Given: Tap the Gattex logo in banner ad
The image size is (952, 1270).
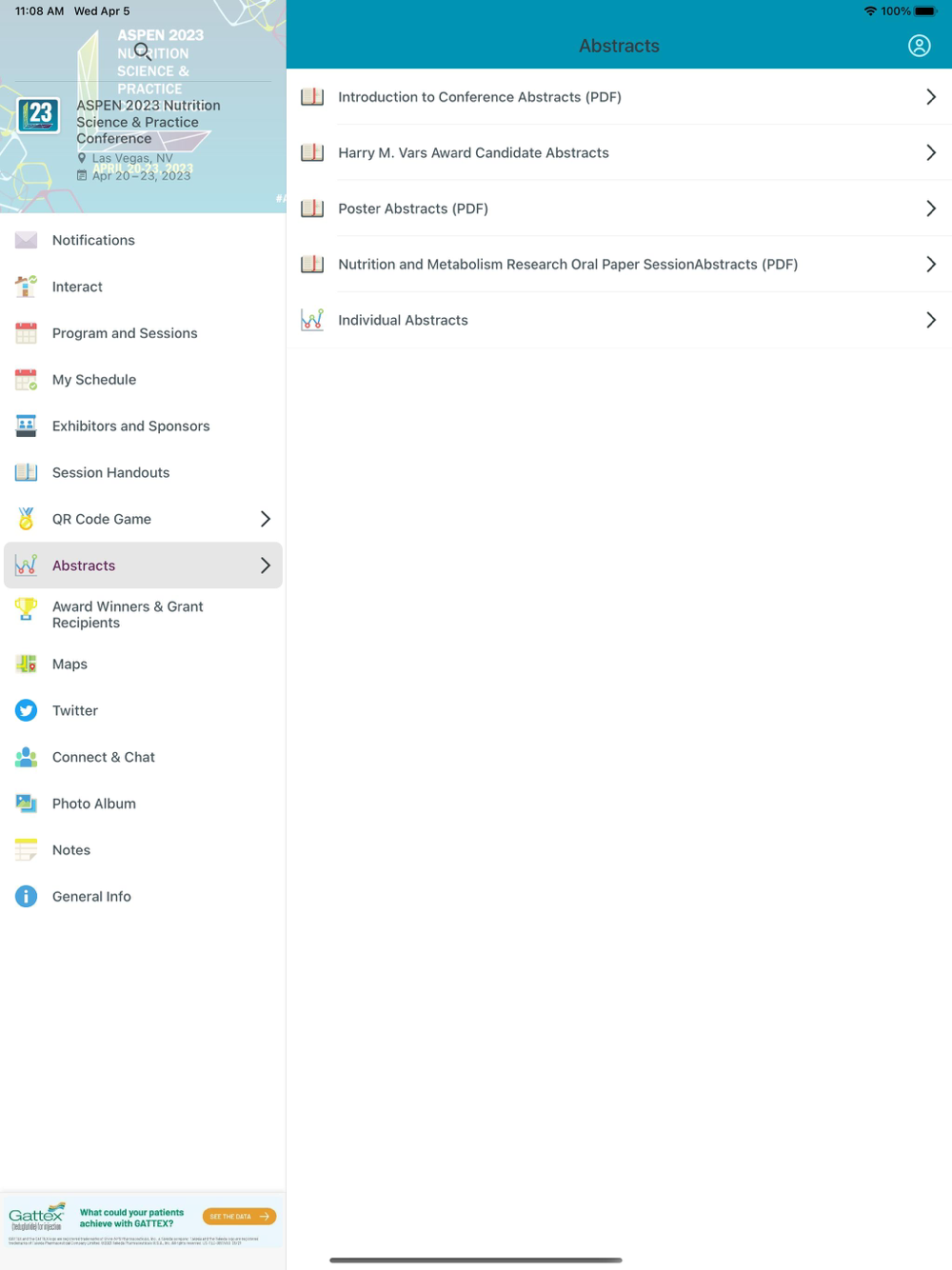Looking at the screenshot, I should pyautogui.click(x=37, y=1217).
